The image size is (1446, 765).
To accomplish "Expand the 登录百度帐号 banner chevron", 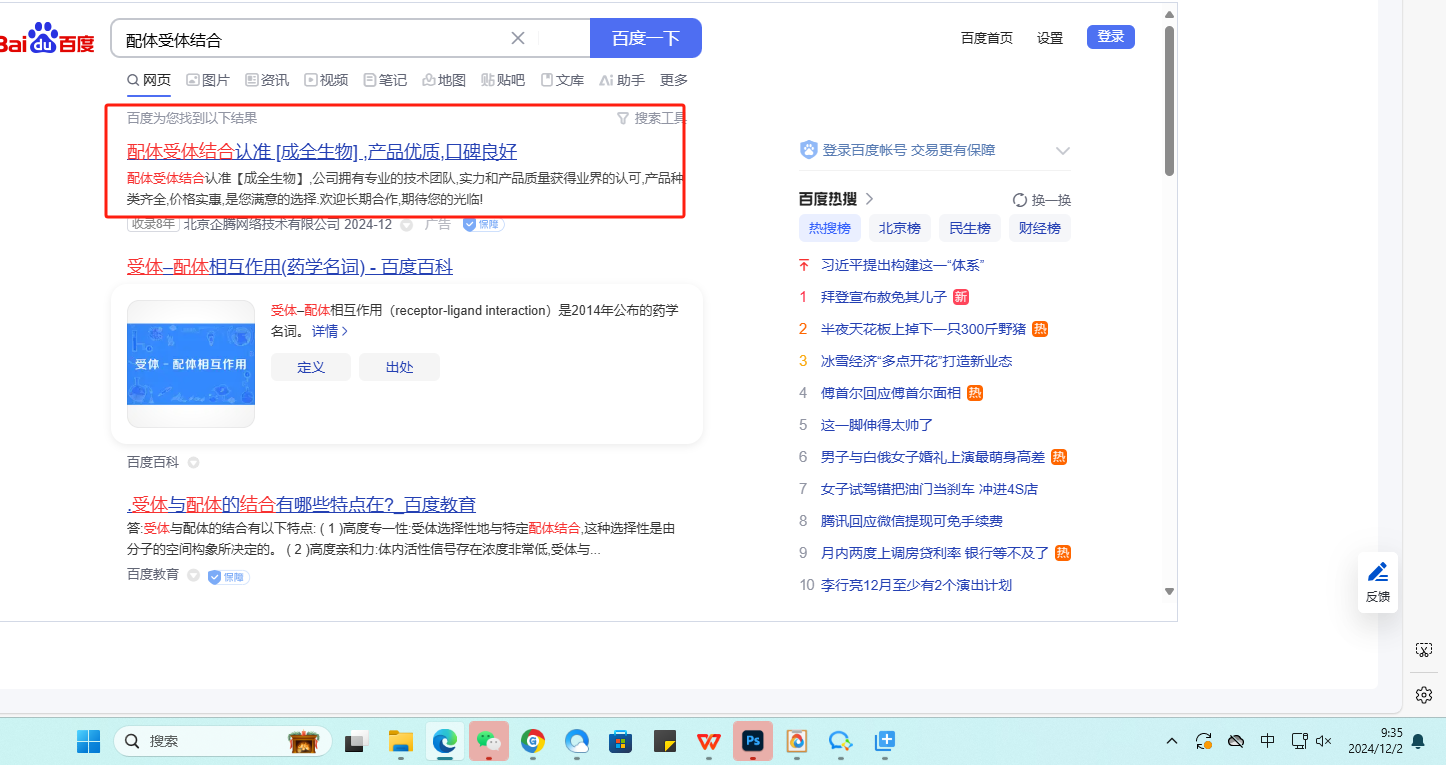I will point(1062,151).
